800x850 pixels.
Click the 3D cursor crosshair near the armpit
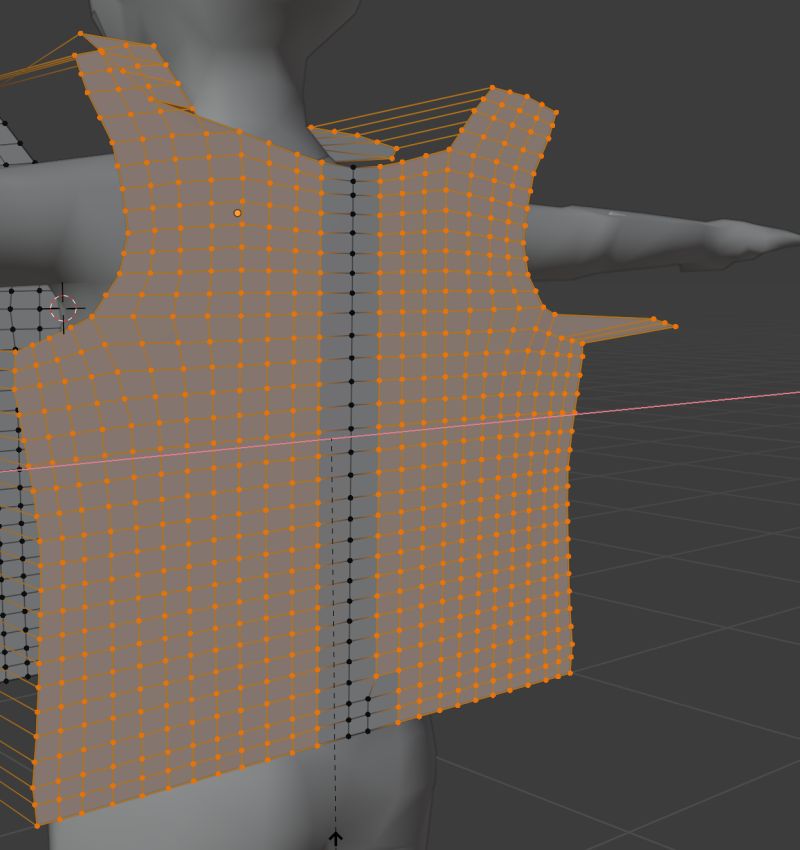pos(63,308)
